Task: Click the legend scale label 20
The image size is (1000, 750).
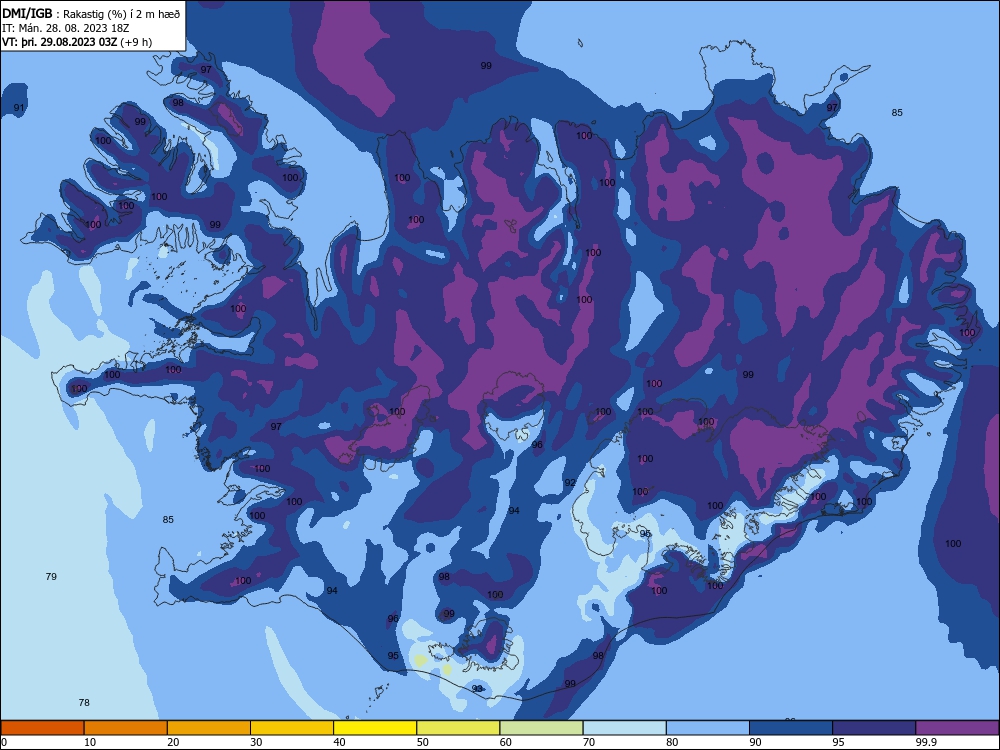Action: click(x=173, y=742)
